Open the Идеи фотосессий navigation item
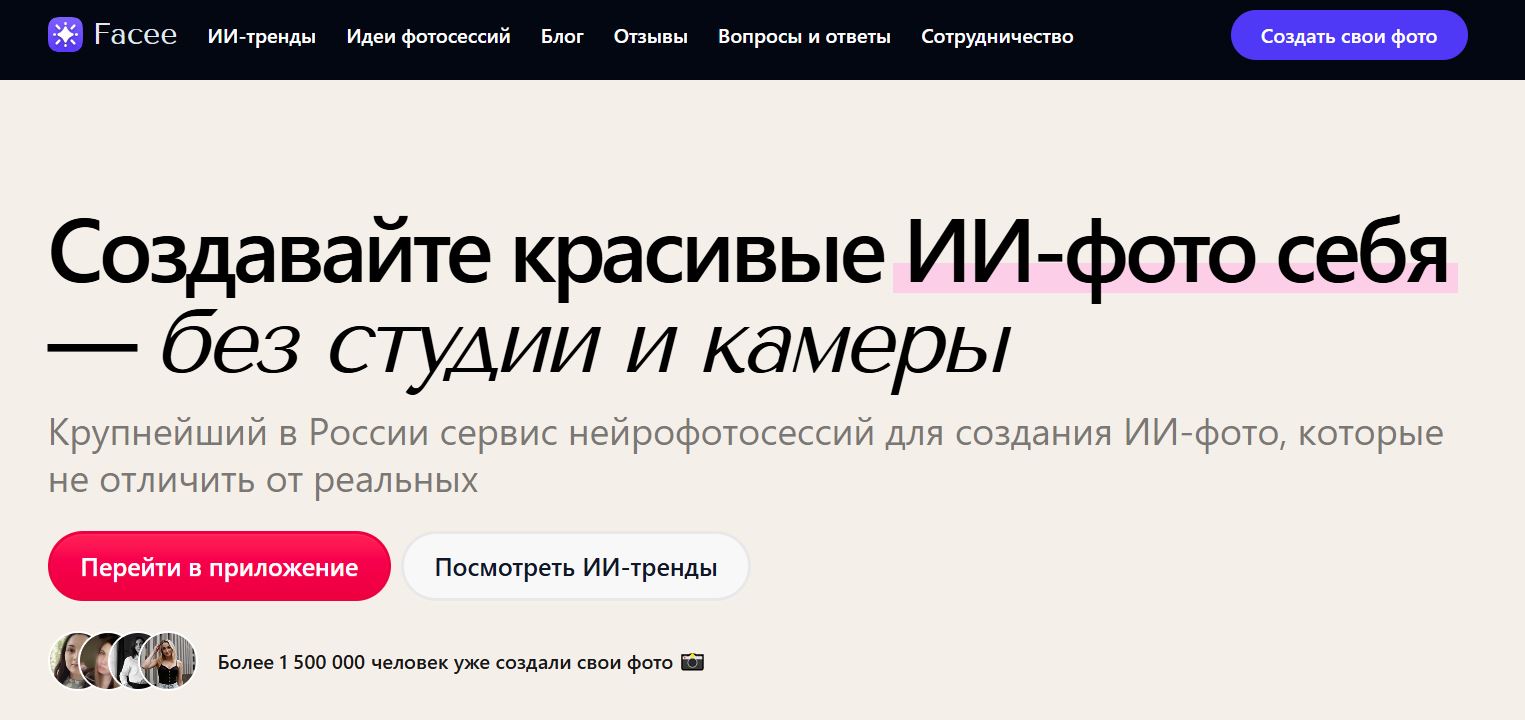 point(428,36)
